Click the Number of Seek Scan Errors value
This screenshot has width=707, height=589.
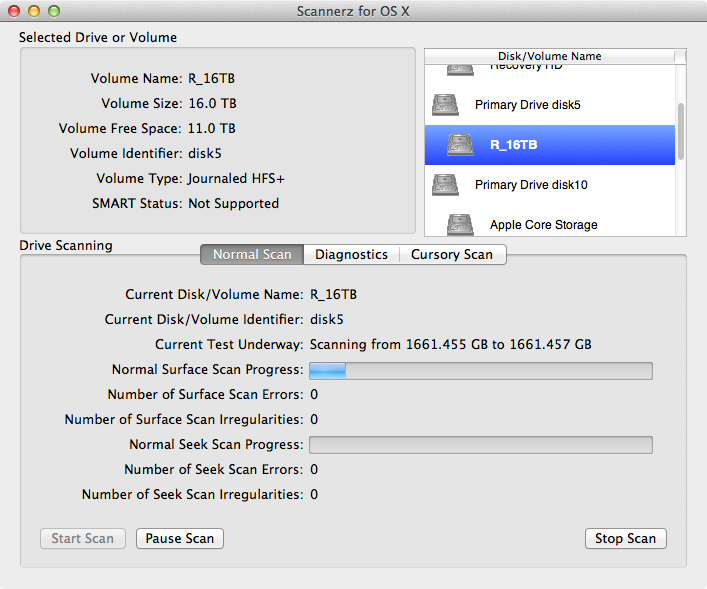[x=314, y=469]
